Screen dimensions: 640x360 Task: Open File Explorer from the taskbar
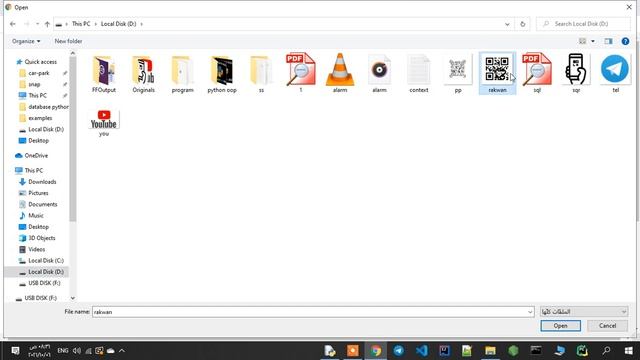(x=490, y=351)
